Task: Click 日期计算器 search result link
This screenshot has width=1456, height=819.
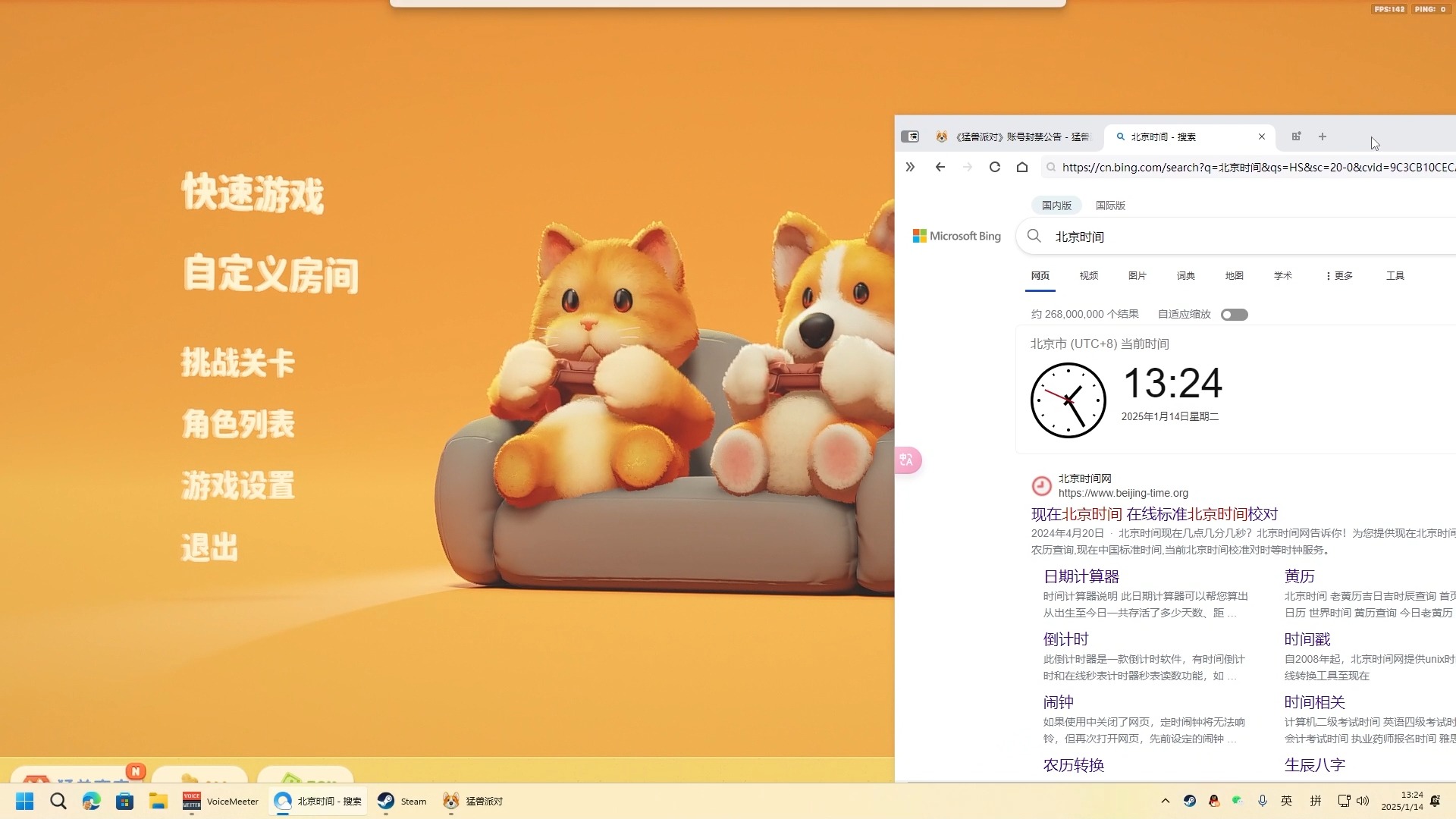Action: click(x=1082, y=576)
